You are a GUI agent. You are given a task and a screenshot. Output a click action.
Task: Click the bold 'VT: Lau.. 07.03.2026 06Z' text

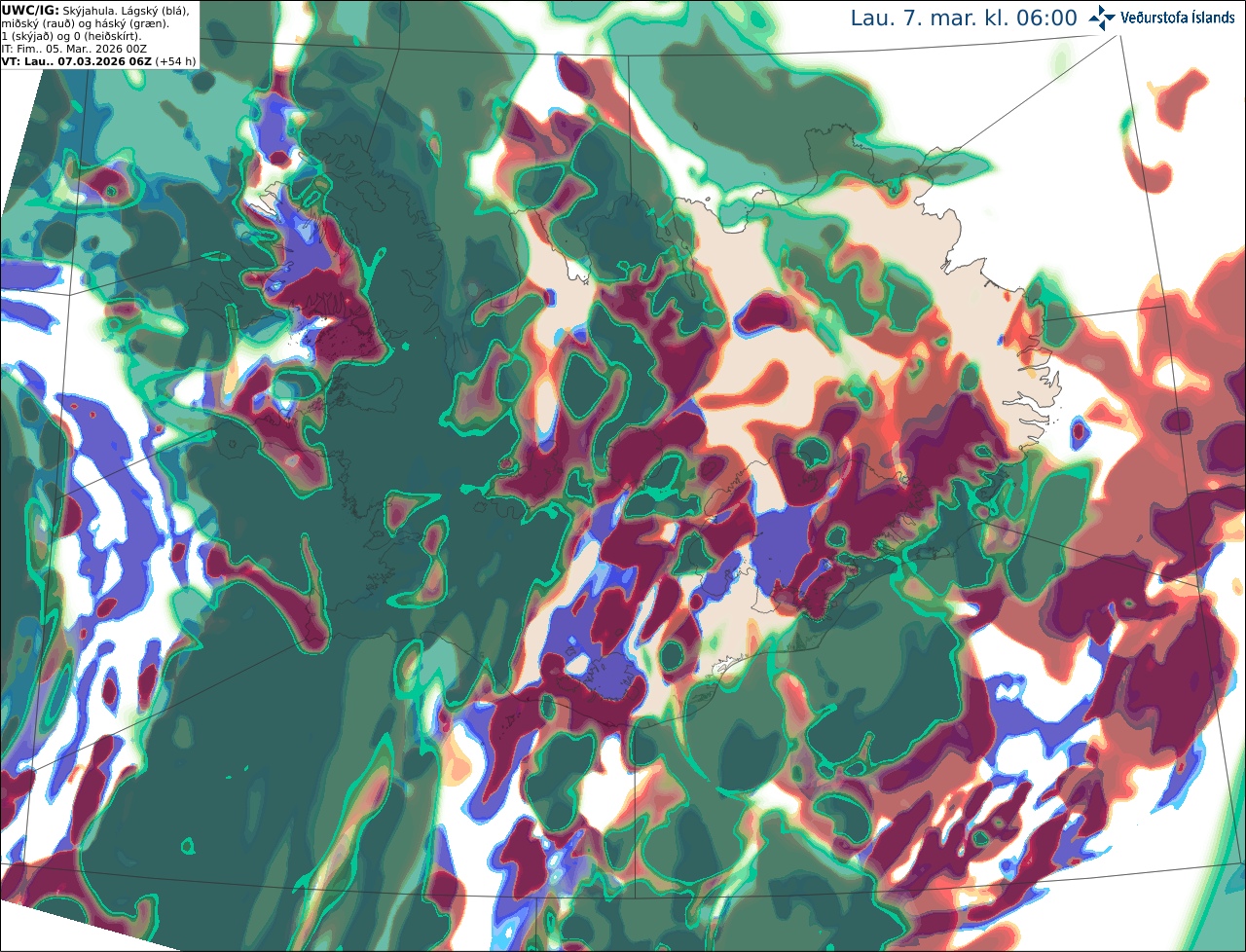pos(76,61)
